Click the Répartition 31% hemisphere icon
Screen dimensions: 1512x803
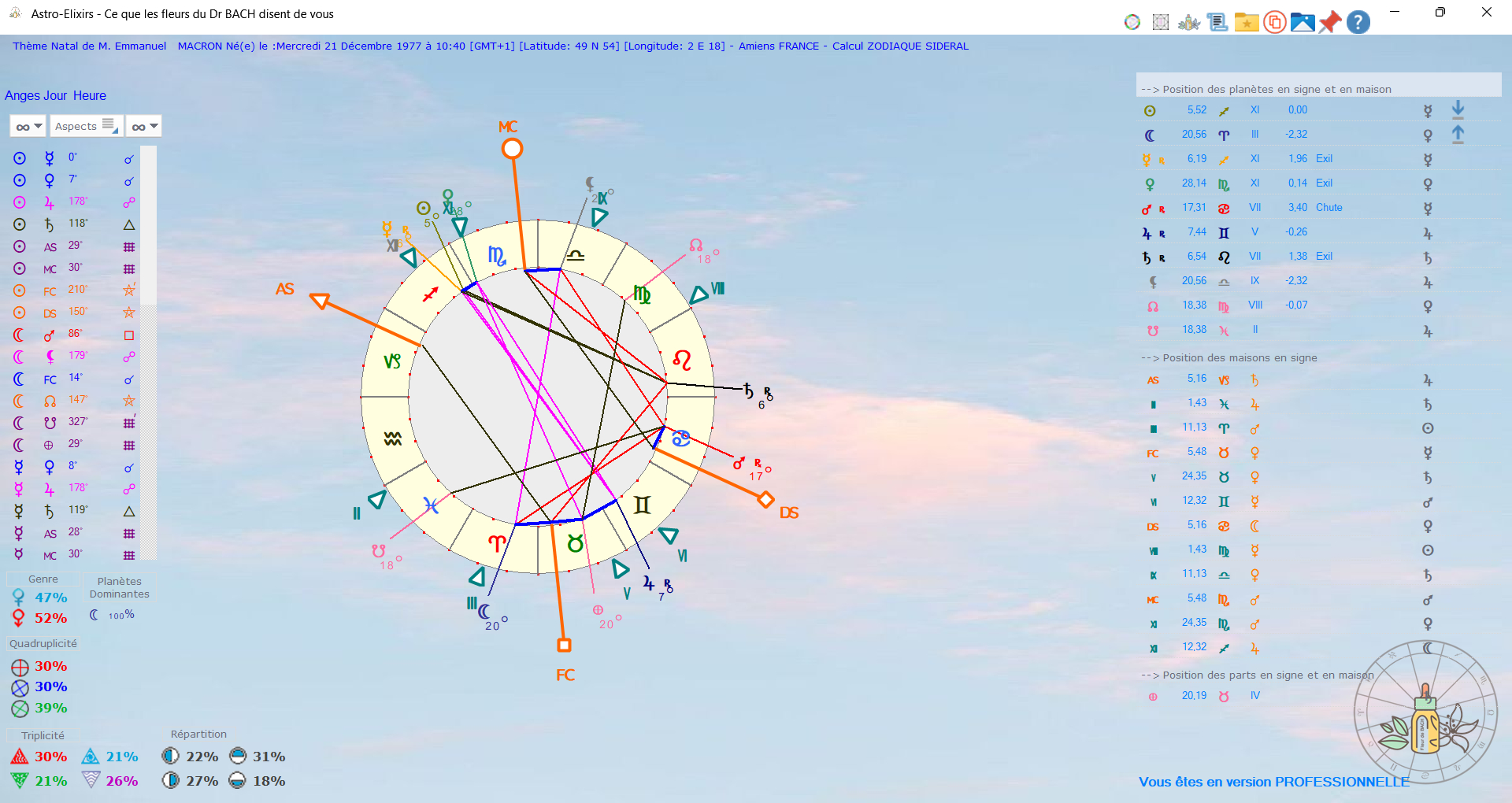tap(238, 757)
